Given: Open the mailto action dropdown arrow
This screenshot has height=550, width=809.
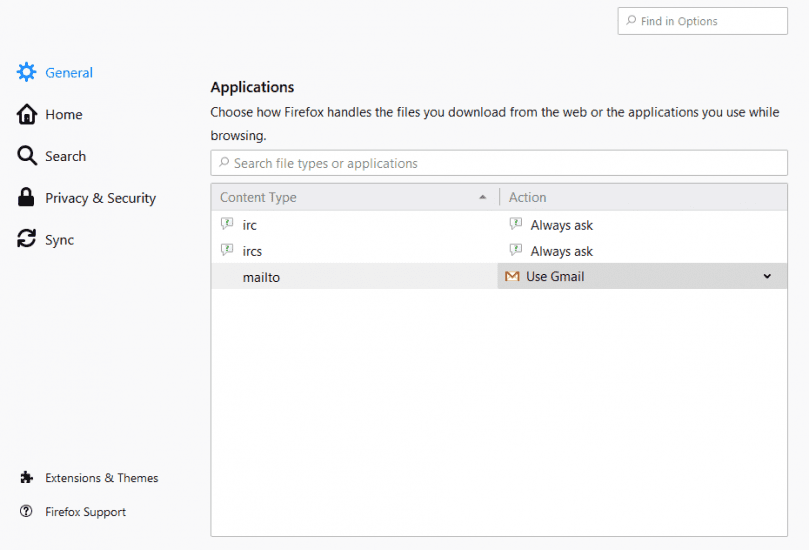Looking at the screenshot, I should click(x=767, y=277).
